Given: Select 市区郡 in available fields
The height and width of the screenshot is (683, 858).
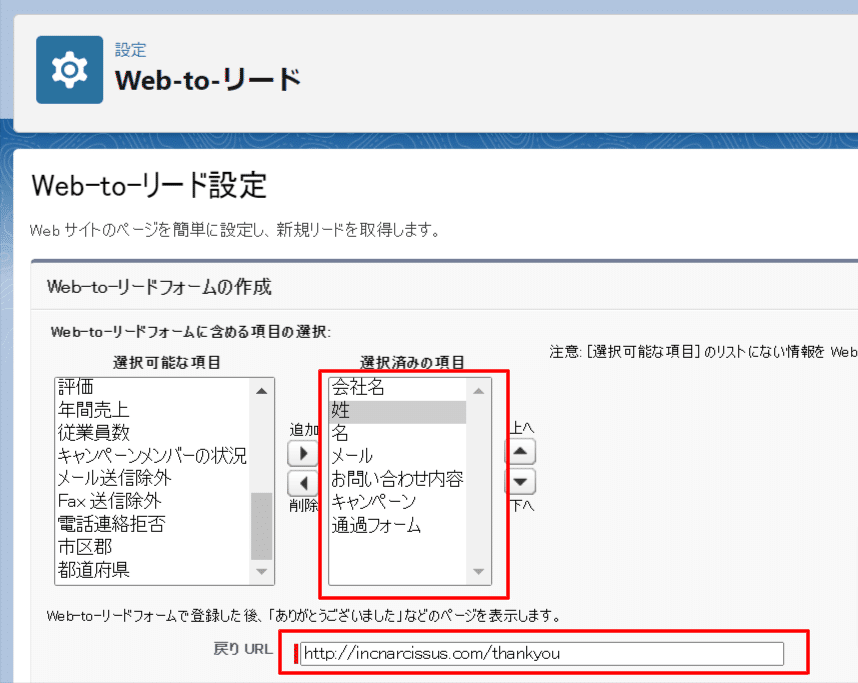Looking at the screenshot, I should pyautogui.click(x=153, y=547).
